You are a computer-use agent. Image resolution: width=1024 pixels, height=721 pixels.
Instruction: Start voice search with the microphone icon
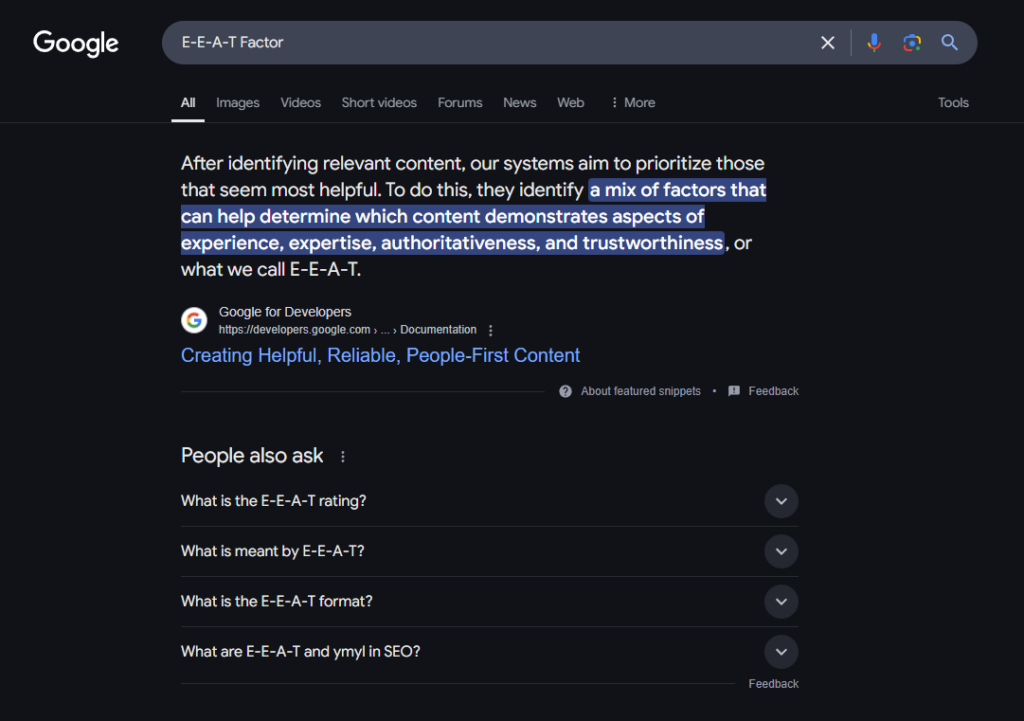(x=874, y=42)
